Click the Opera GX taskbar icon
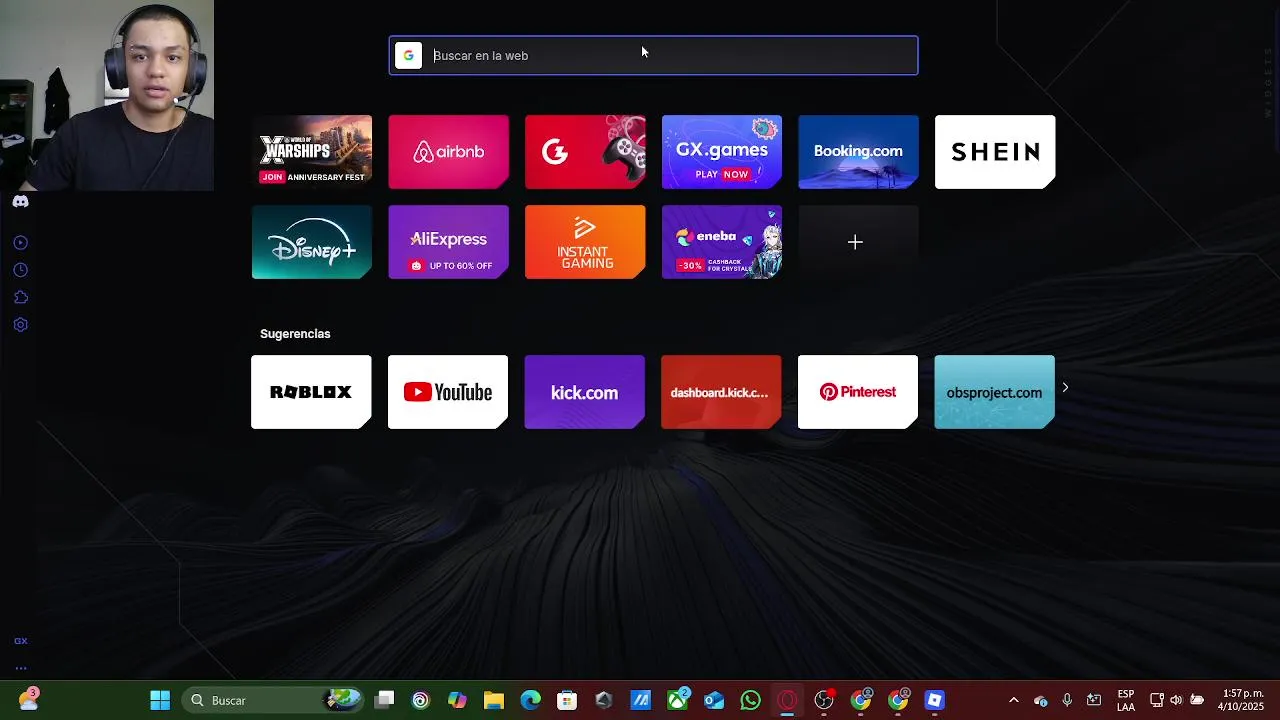 pos(787,700)
